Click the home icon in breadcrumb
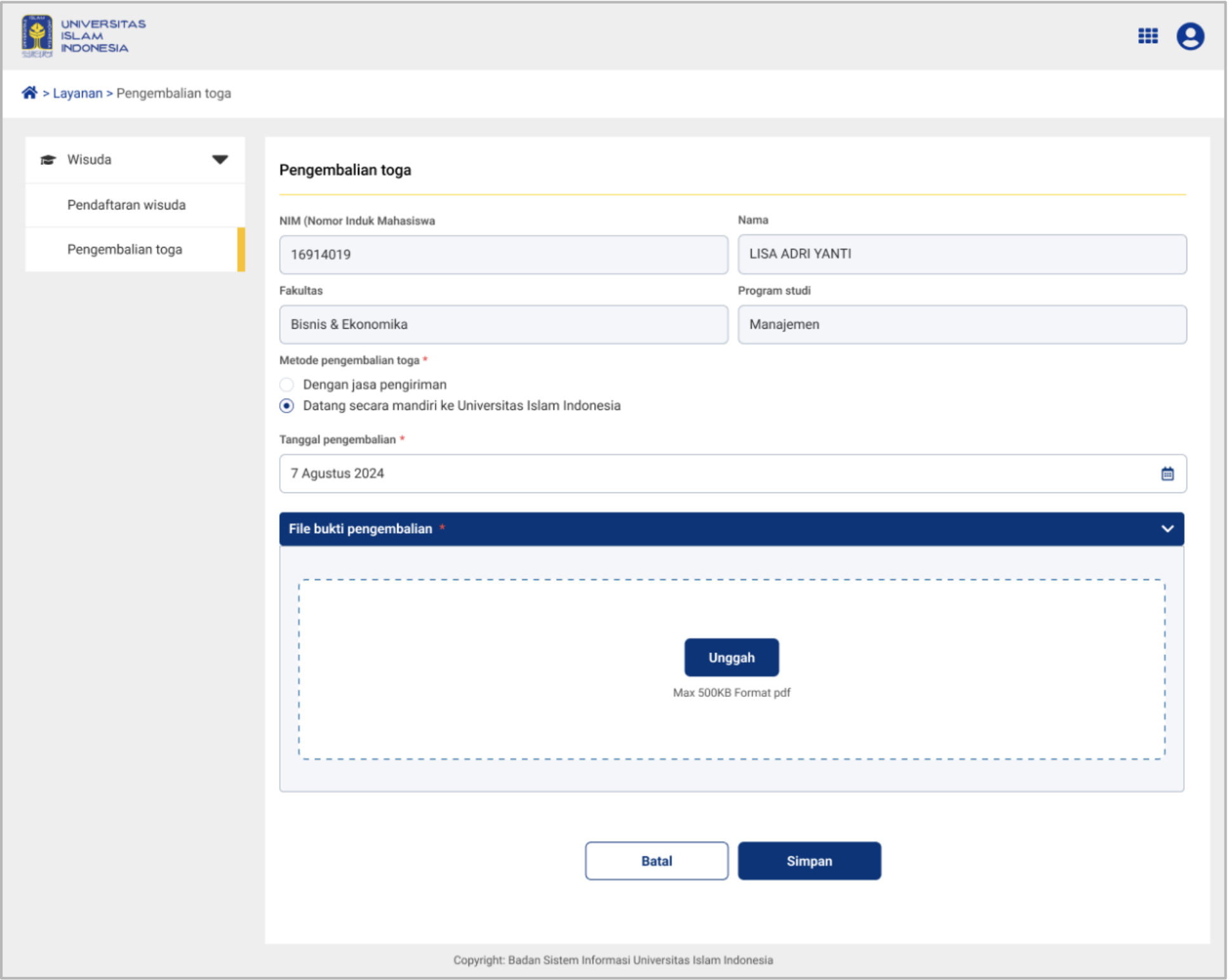1229x980 pixels. coord(29,93)
